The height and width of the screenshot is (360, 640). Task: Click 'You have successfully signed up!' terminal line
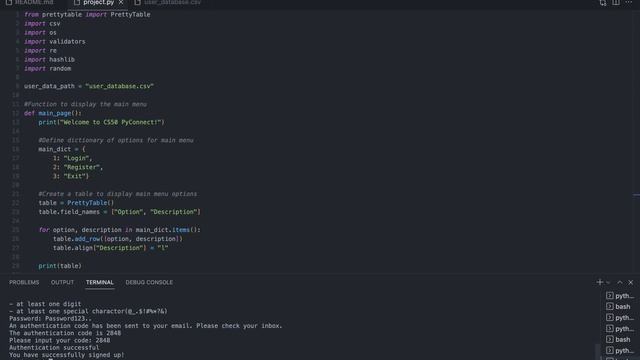tap(67, 355)
